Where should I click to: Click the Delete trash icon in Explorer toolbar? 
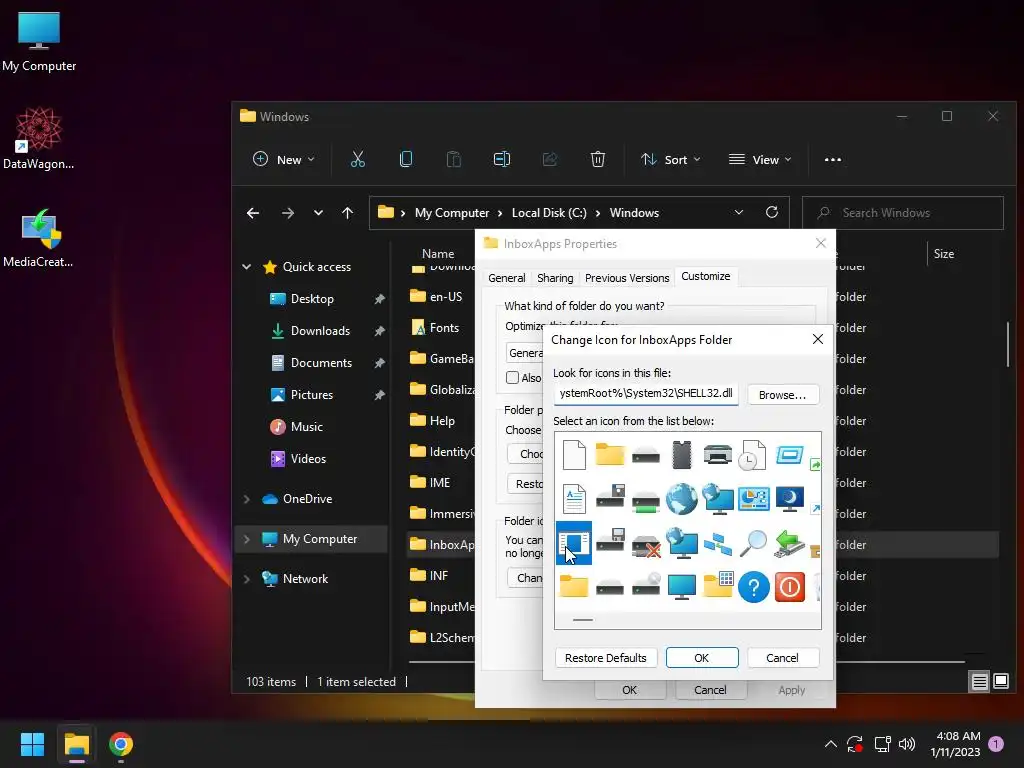[598, 159]
